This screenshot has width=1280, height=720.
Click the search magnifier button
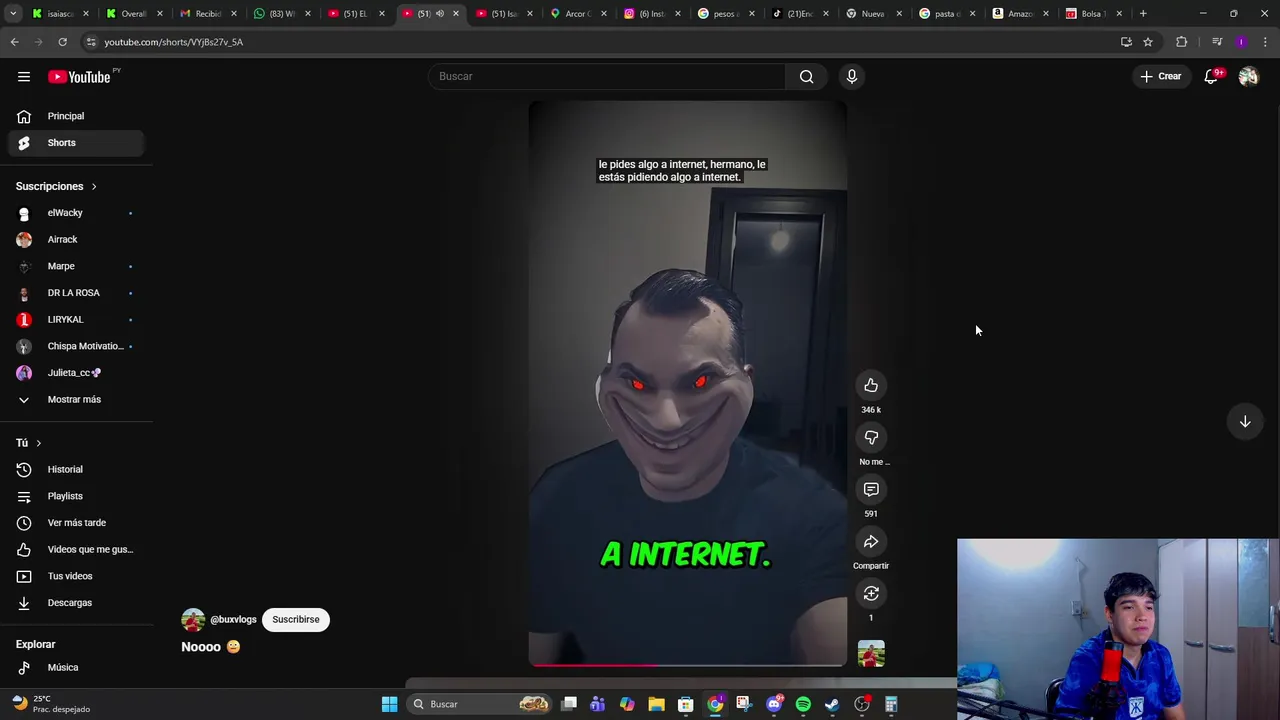pyautogui.click(x=806, y=76)
